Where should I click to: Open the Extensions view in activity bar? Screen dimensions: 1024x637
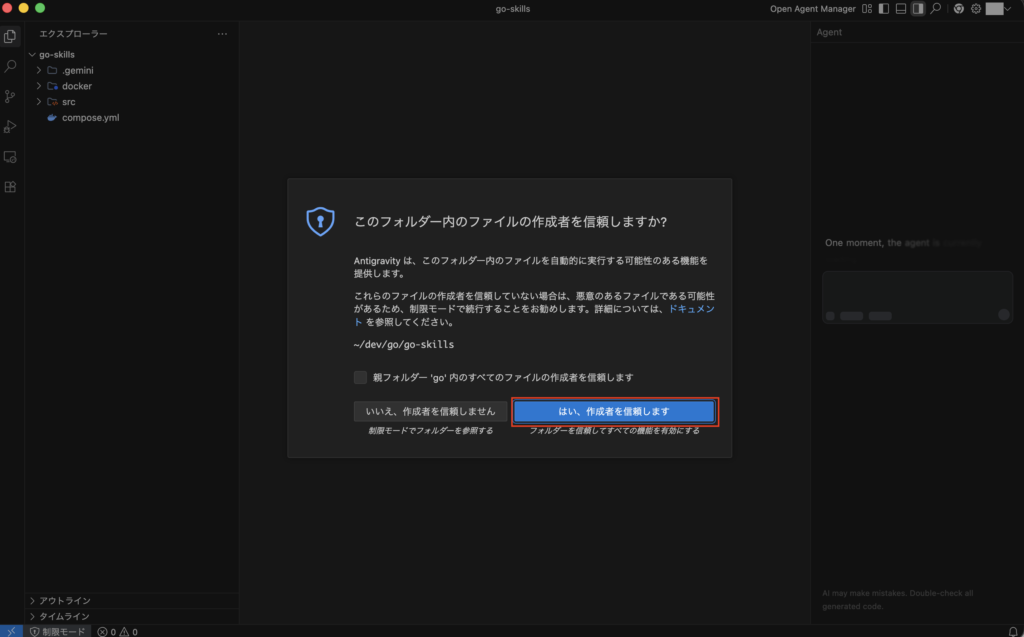point(11,187)
